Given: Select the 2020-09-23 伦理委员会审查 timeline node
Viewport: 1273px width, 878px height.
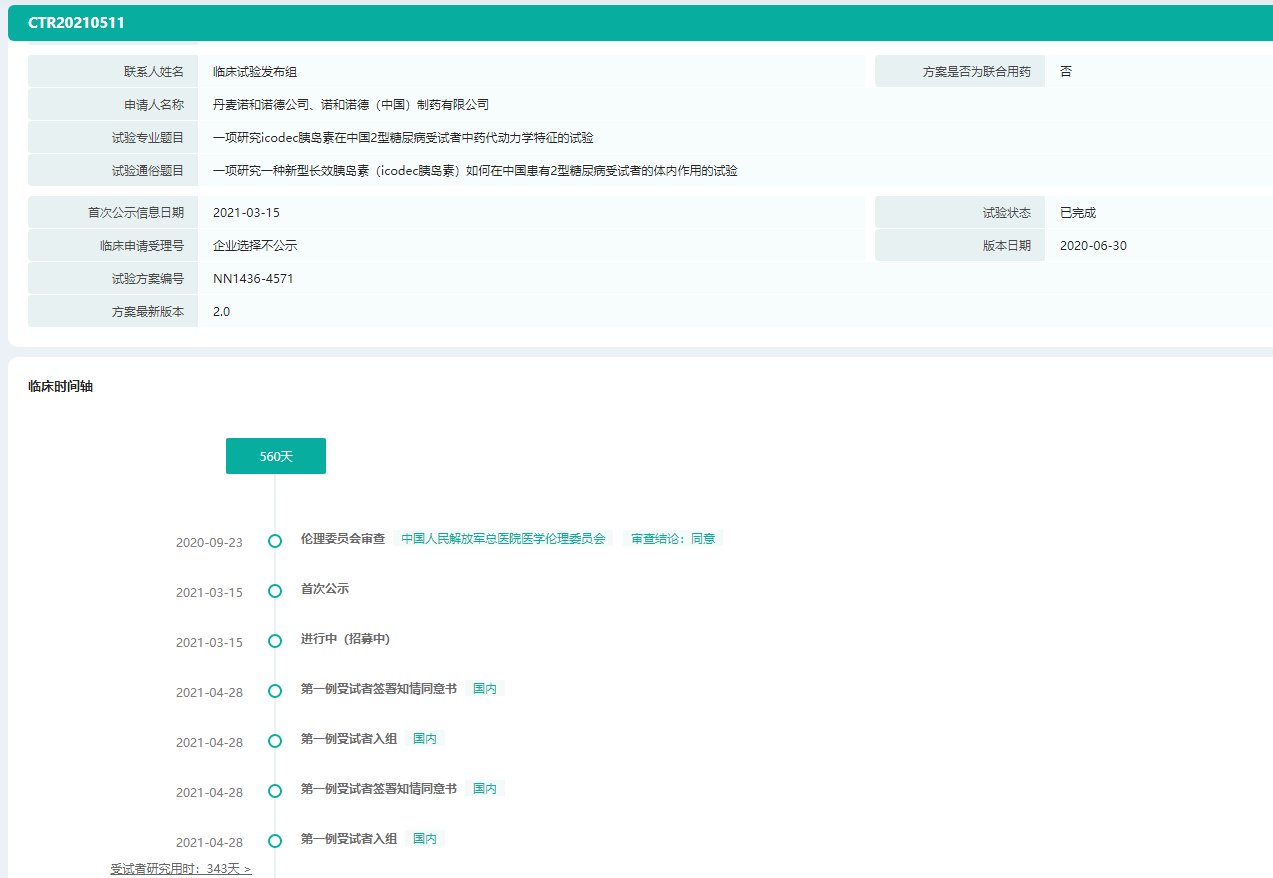Looking at the screenshot, I should point(275,541).
